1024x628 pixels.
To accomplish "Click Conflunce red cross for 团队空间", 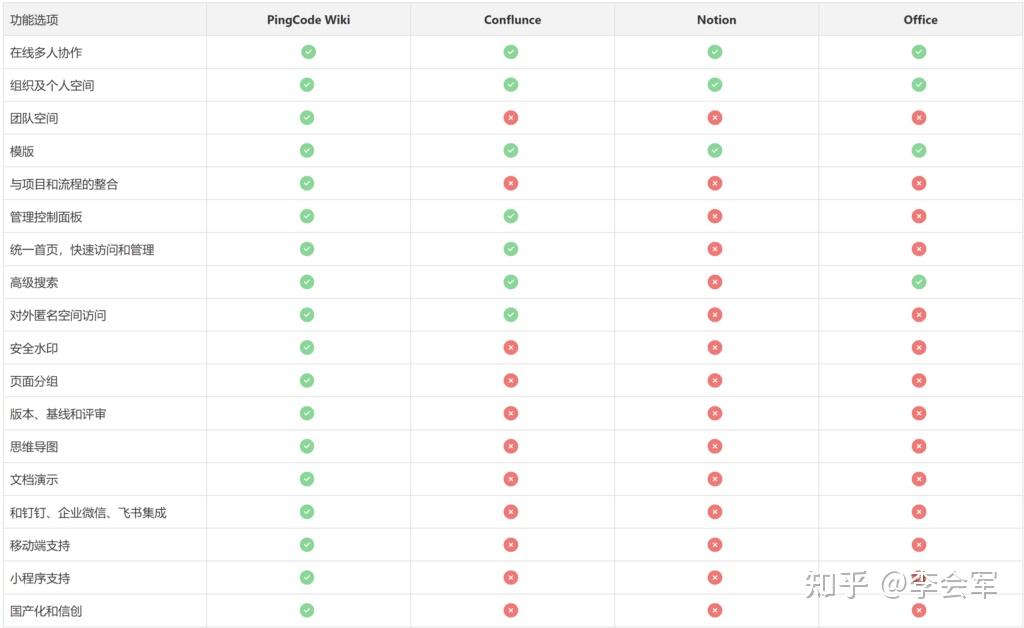I will [511, 118].
